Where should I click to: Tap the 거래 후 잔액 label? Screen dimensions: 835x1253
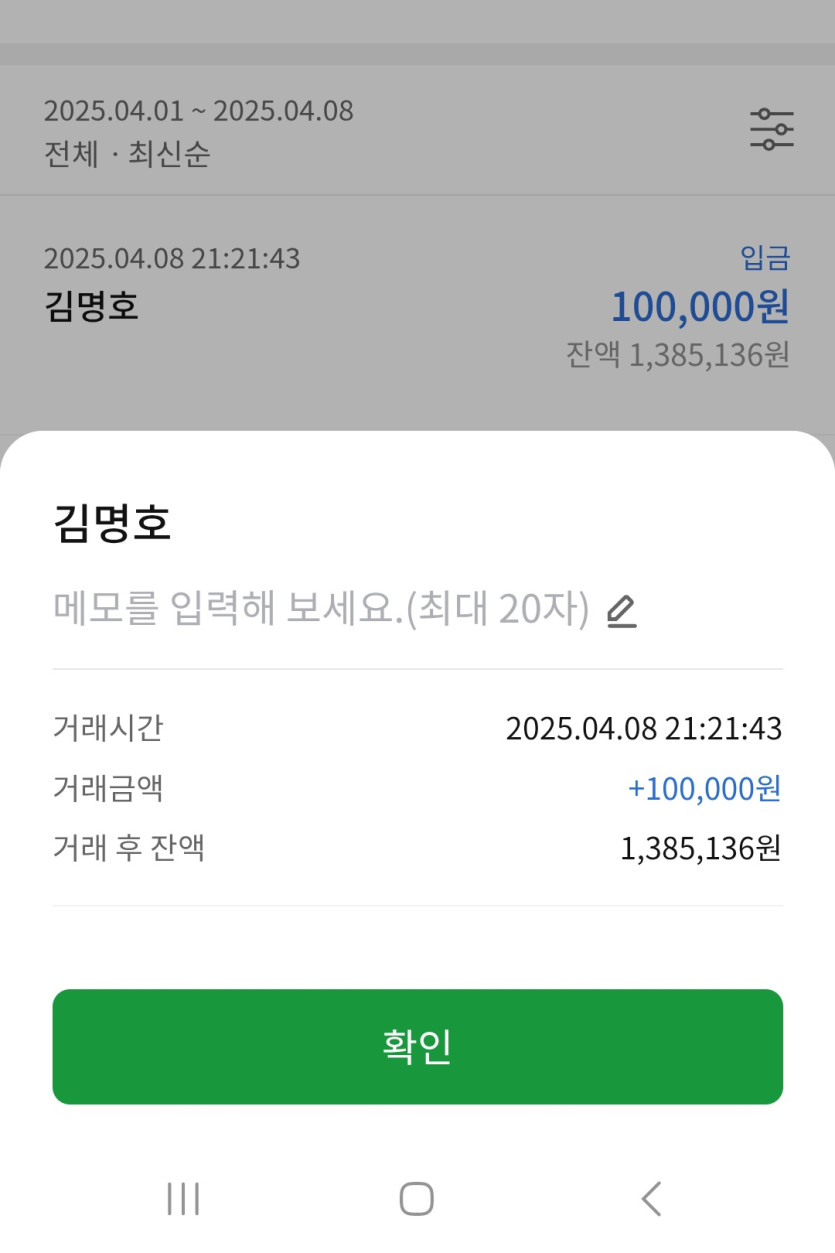[x=128, y=849]
